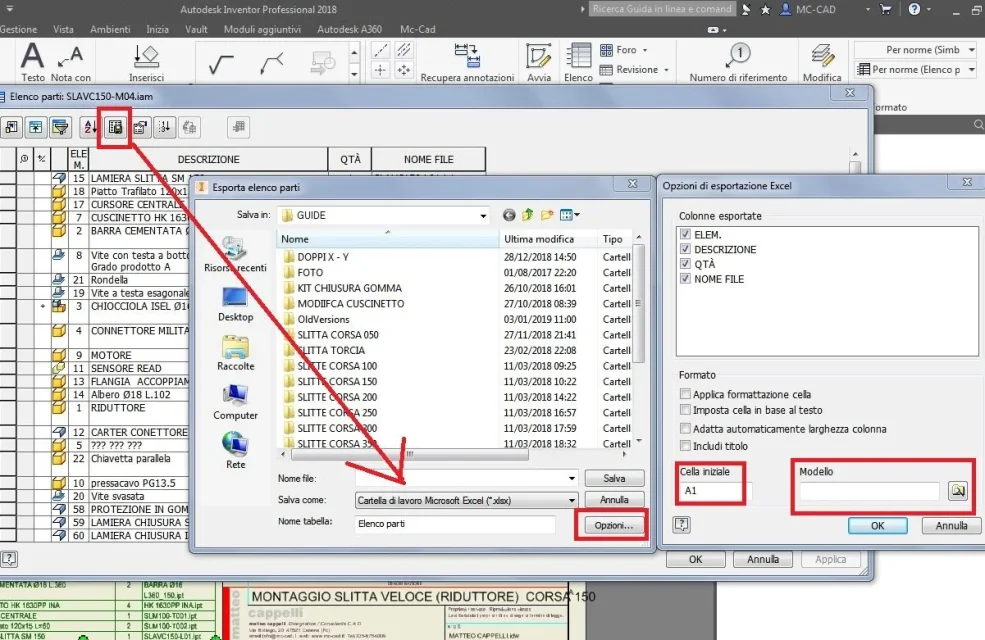Viewport: 985px width, 640px height.
Task: Expand the Foro dropdown arrow in ribbon
Action: [645, 50]
